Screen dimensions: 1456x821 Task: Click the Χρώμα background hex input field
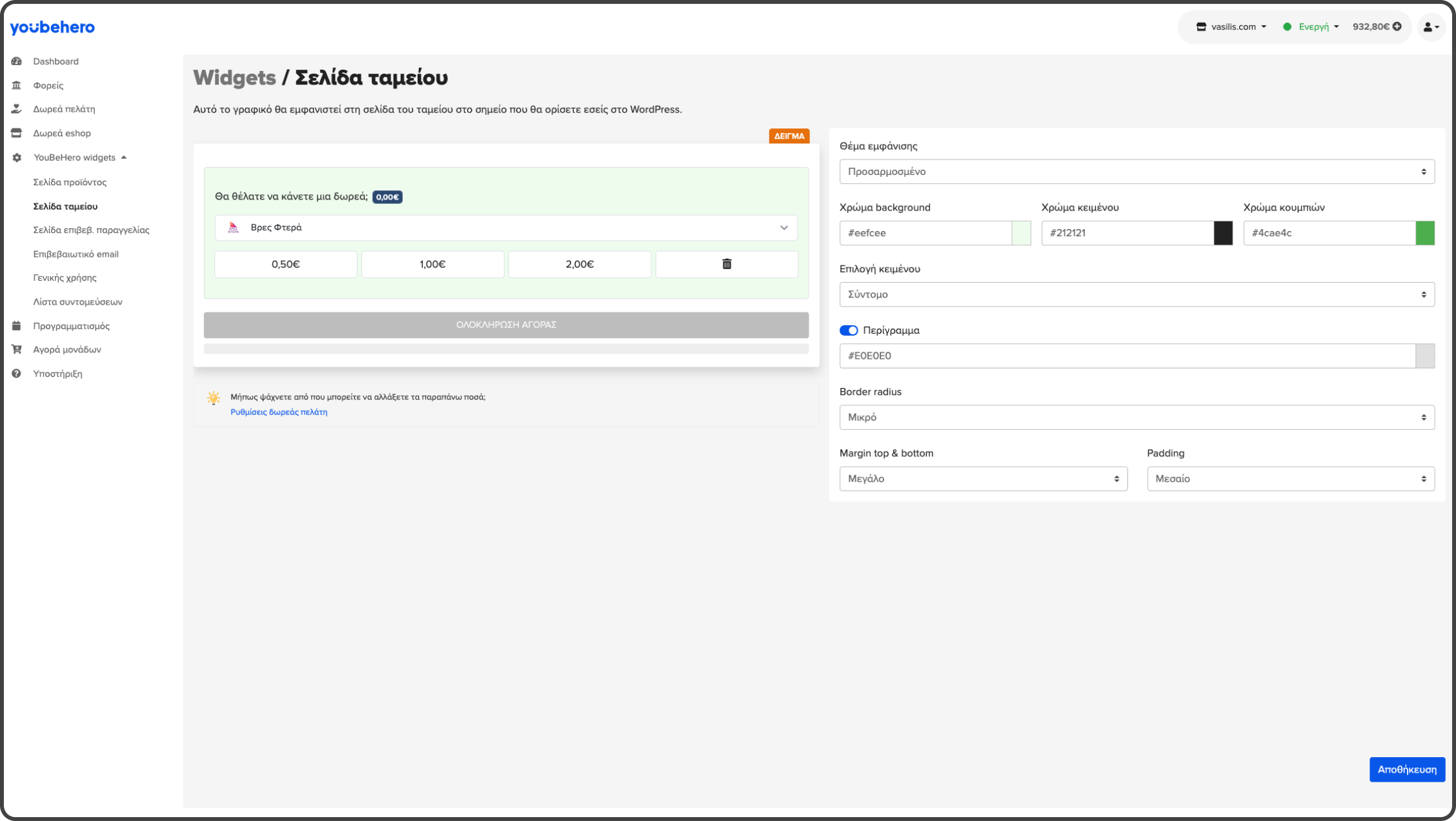click(x=925, y=233)
